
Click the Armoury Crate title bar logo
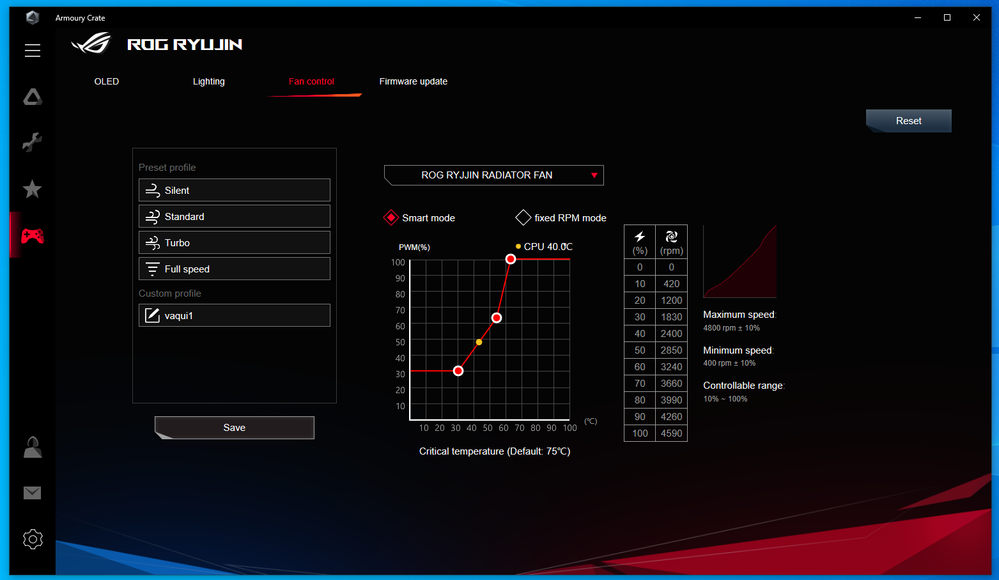pyautogui.click(x=32, y=17)
